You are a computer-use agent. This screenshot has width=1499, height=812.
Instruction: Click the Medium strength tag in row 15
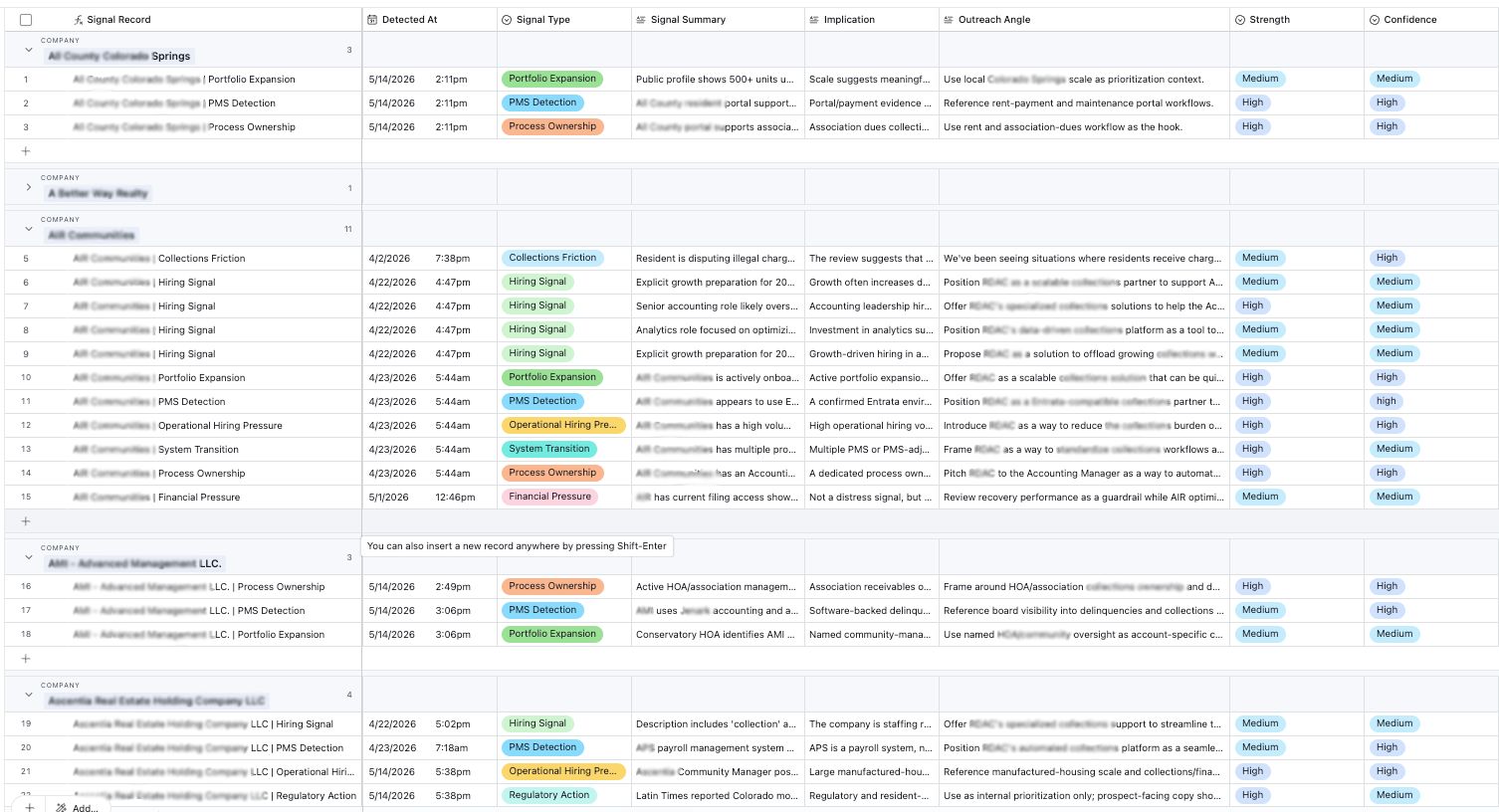tap(1260, 497)
